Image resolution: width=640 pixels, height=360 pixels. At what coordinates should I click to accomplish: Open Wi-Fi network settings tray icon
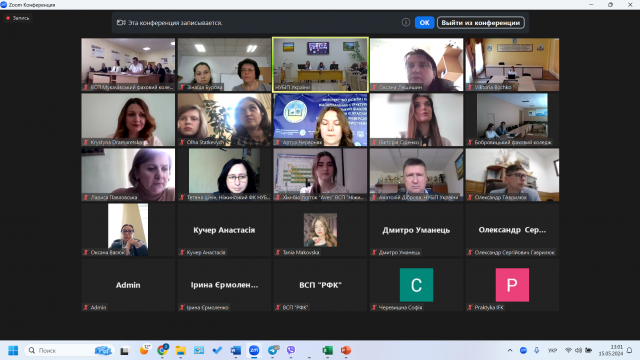click(568, 350)
